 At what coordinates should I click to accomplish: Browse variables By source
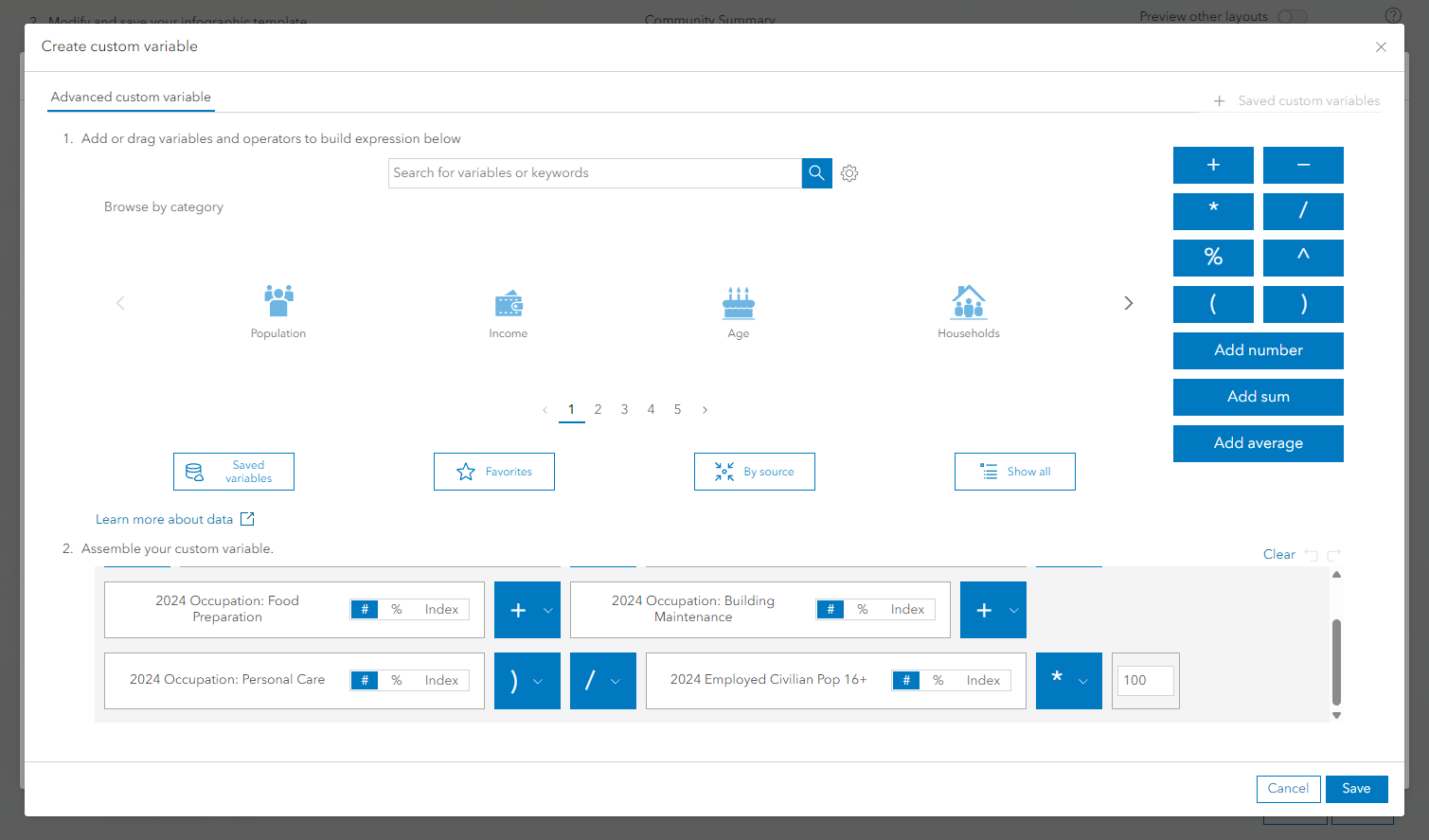click(754, 471)
